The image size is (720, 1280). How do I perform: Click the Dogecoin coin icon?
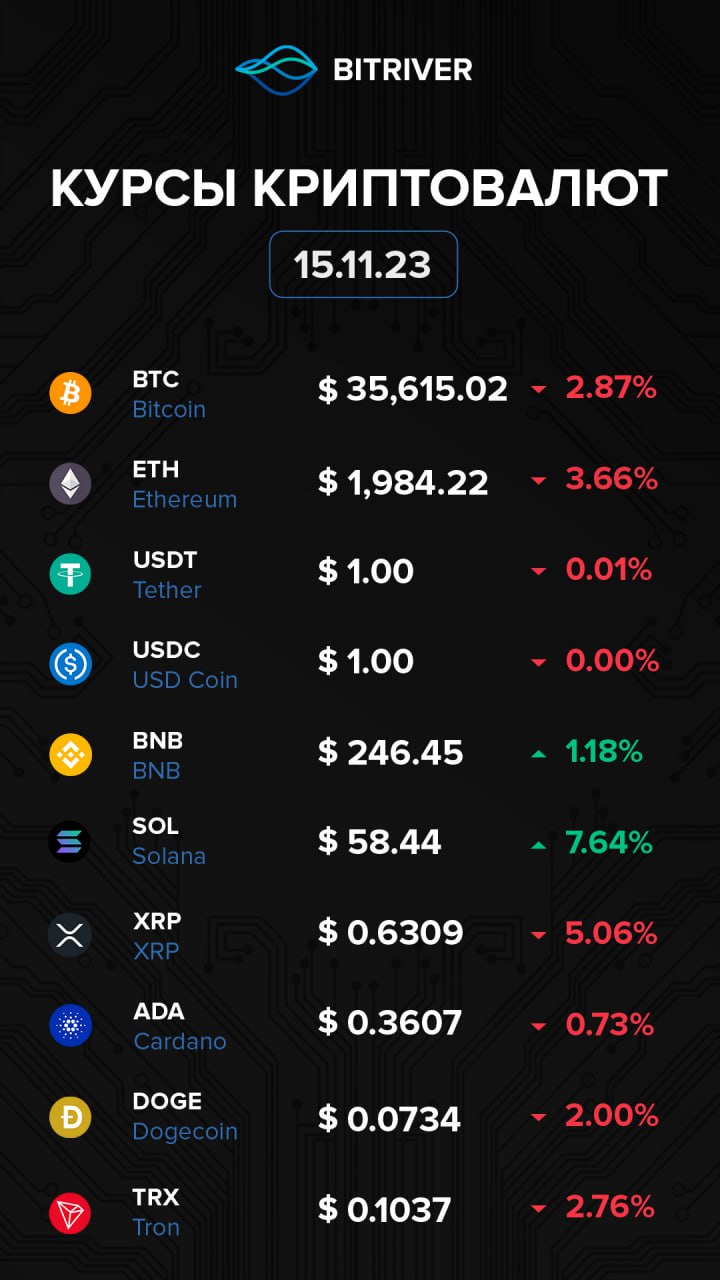[x=70, y=1116]
